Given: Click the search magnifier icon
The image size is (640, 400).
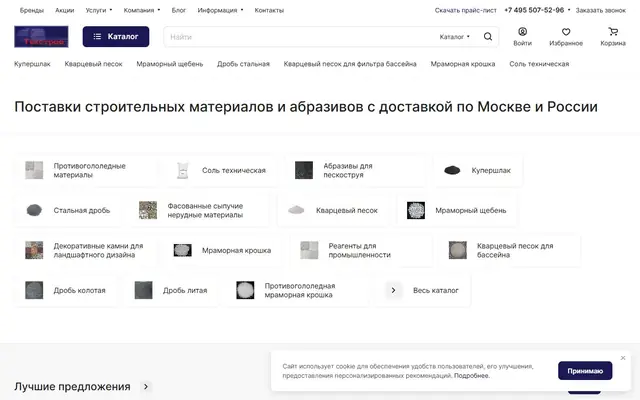Looking at the screenshot, I should 488,37.
